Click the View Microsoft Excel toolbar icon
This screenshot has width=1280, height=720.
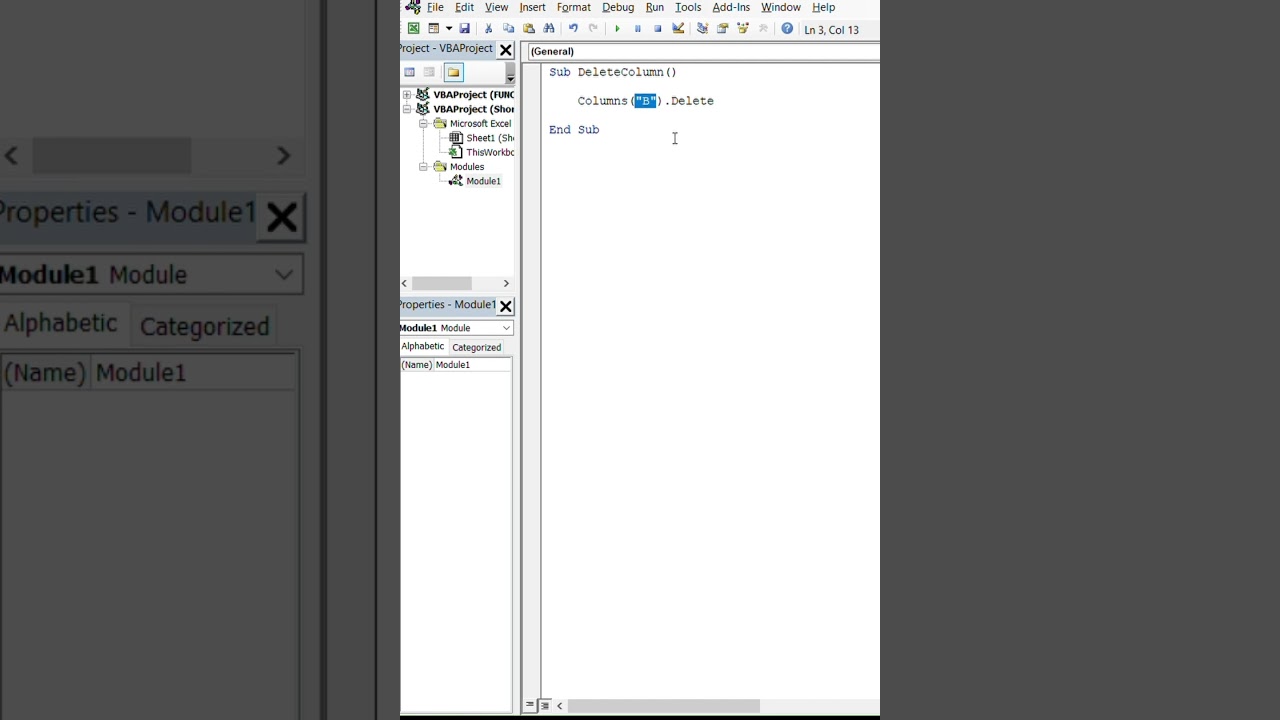[x=413, y=29]
